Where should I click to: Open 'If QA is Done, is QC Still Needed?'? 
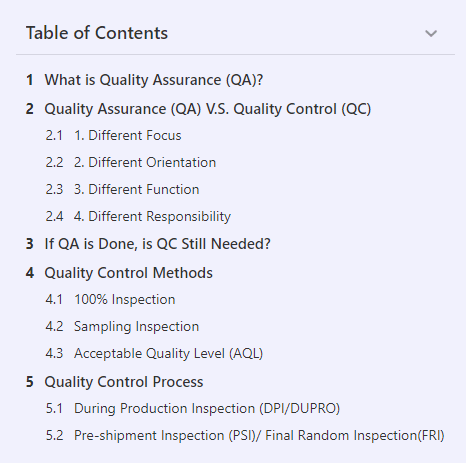(157, 244)
